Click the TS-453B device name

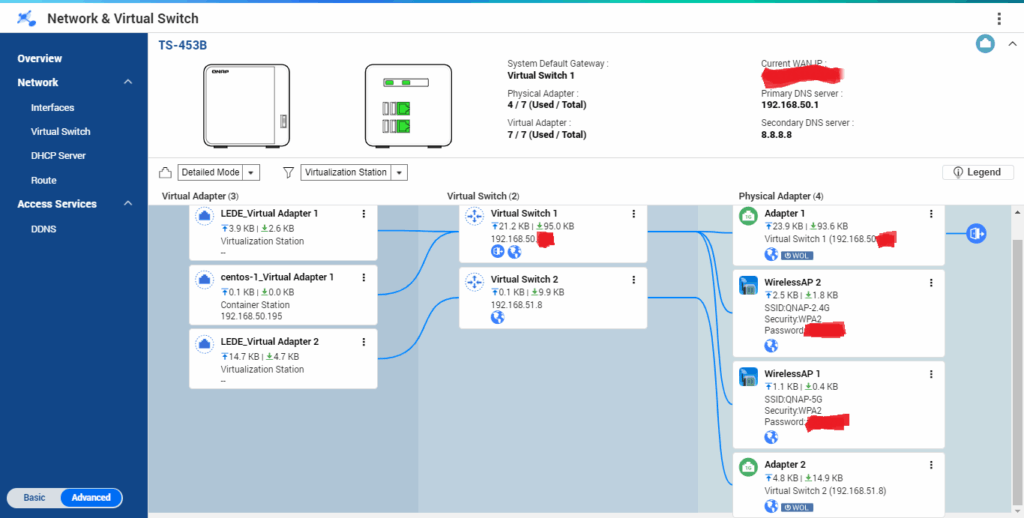[x=183, y=45]
